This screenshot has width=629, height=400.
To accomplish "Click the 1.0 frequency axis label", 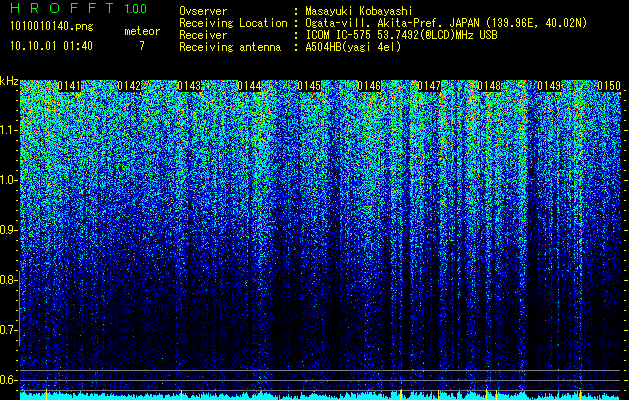I will pos(8,180).
